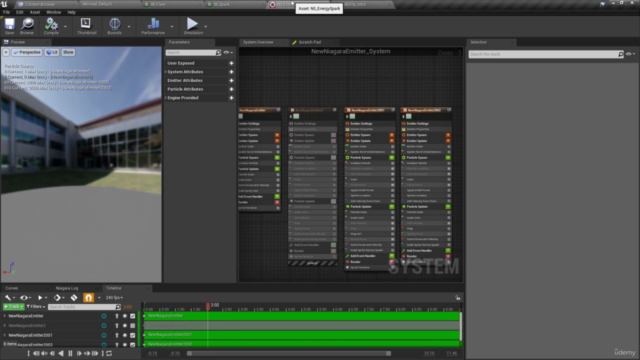Click the green Track add button
The image size is (640, 360).
point(13,307)
